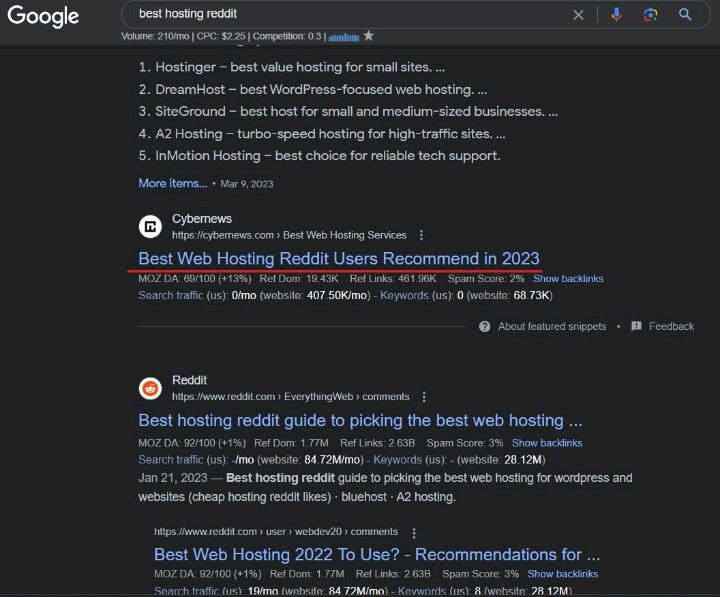Click the 'Jan 21, 2023' result snippet text
This screenshot has width=720, height=597.
point(385,487)
